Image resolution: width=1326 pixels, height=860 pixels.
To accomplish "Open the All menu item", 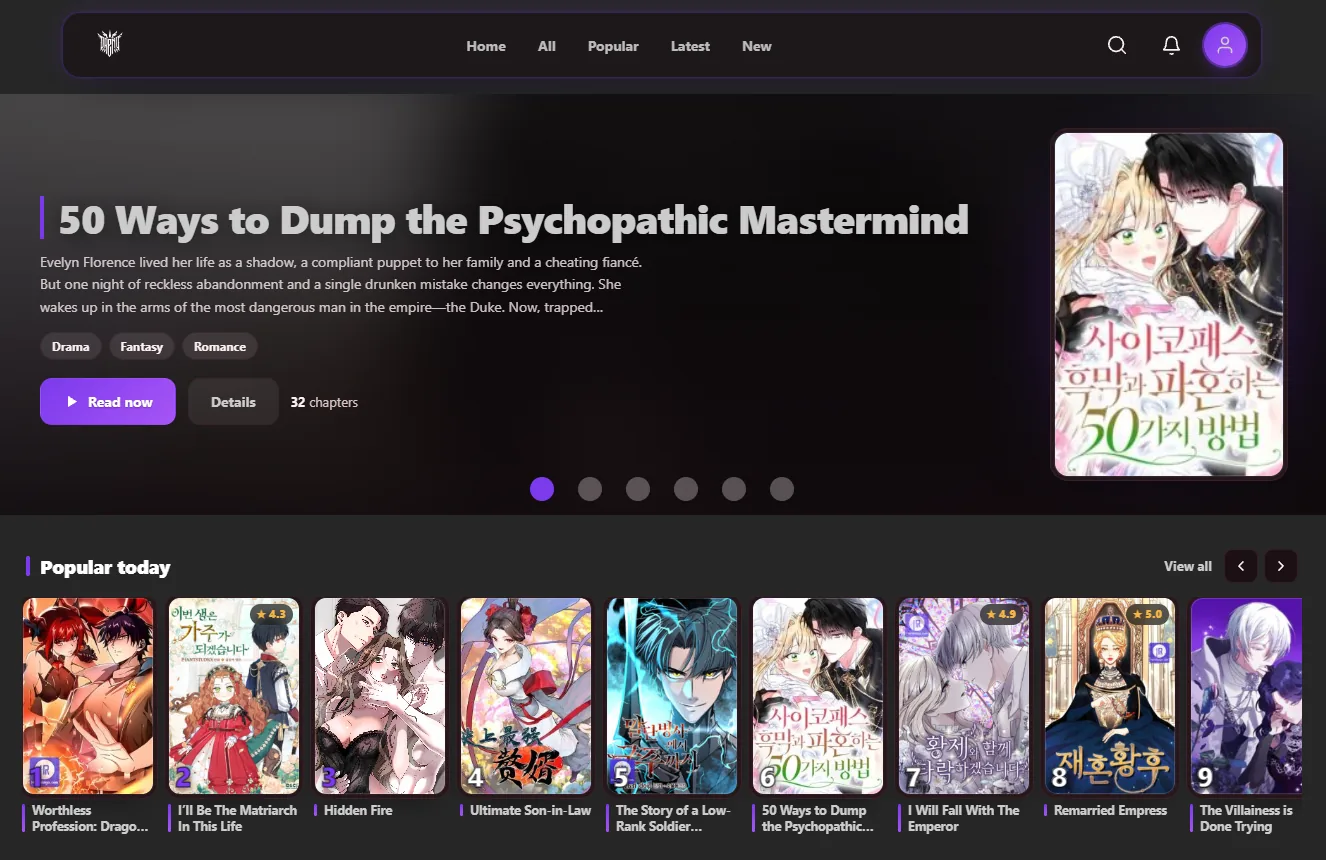I will [x=547, y=46].
